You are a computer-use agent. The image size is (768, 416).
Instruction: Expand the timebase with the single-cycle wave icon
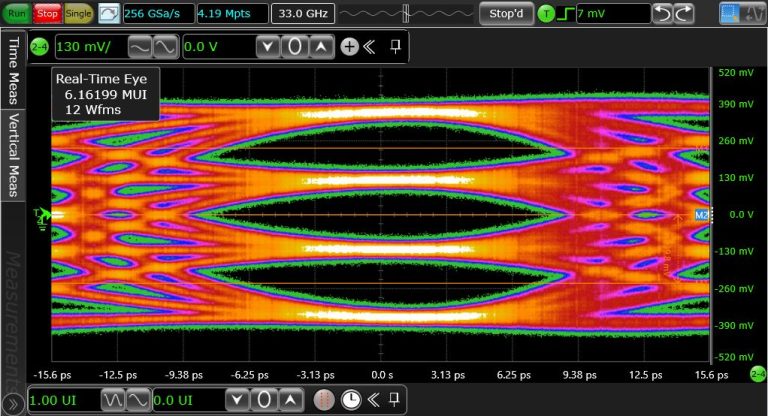pos(138,400)
